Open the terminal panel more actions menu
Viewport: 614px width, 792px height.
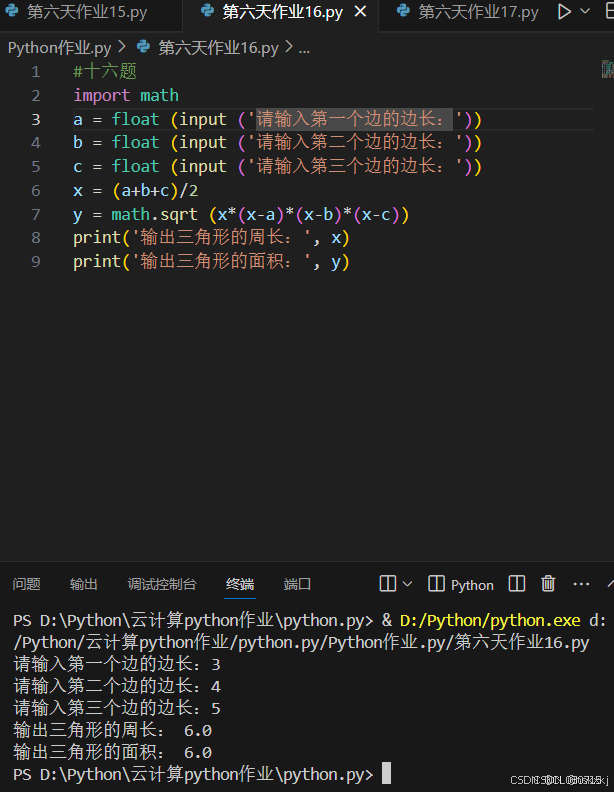click(x=581, y=584)
